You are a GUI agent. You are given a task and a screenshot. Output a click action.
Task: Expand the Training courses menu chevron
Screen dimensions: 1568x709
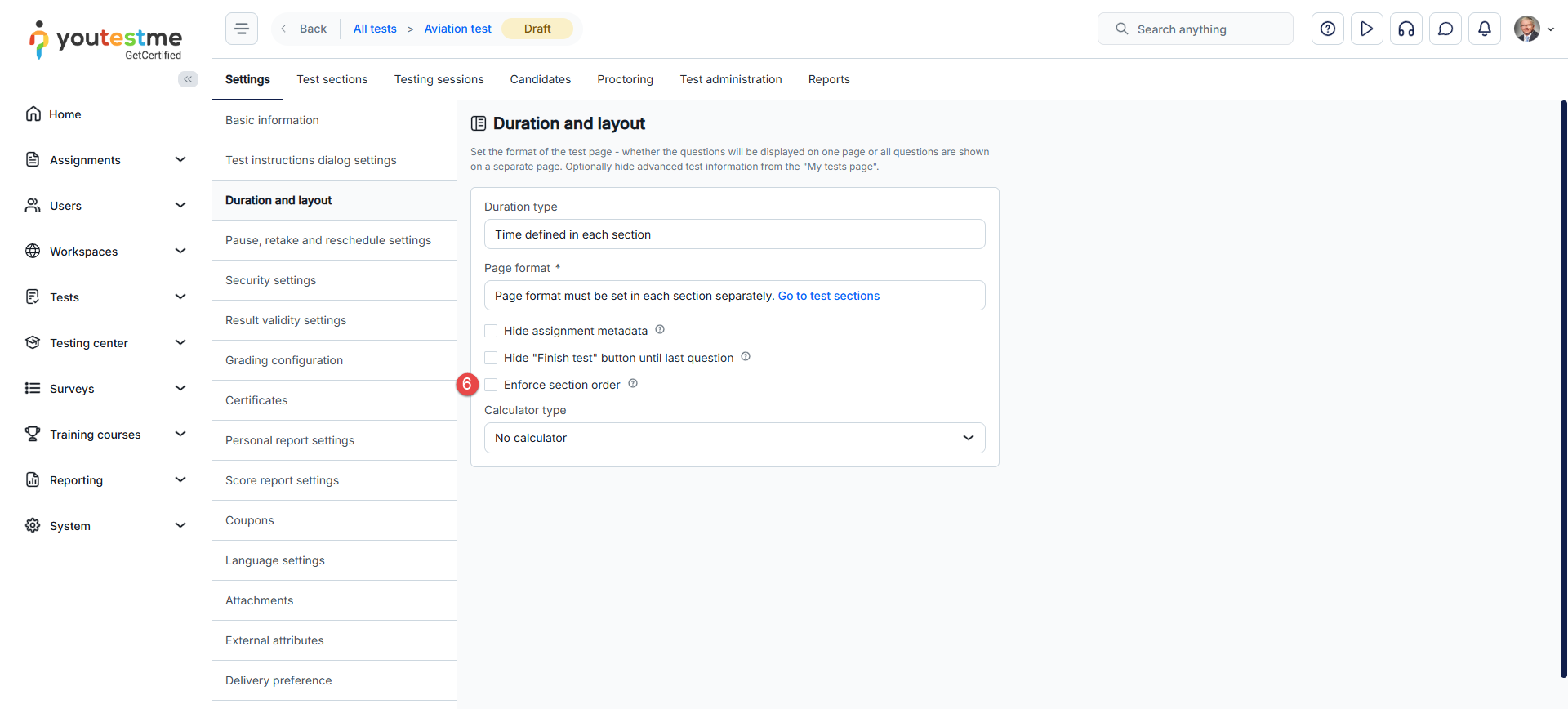(180, 434)
